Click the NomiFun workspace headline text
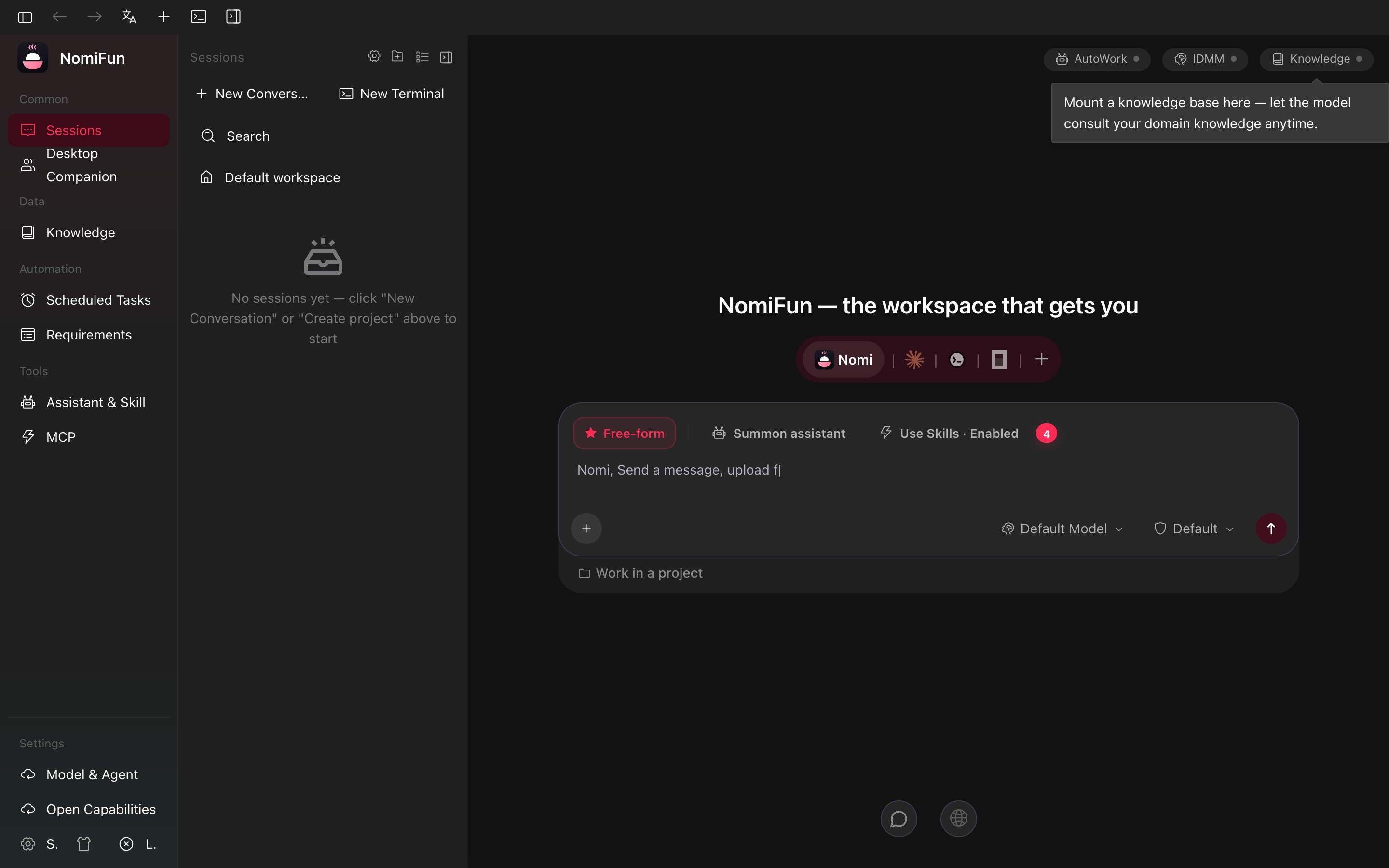 pyautogui.click(x=928, y=306)
